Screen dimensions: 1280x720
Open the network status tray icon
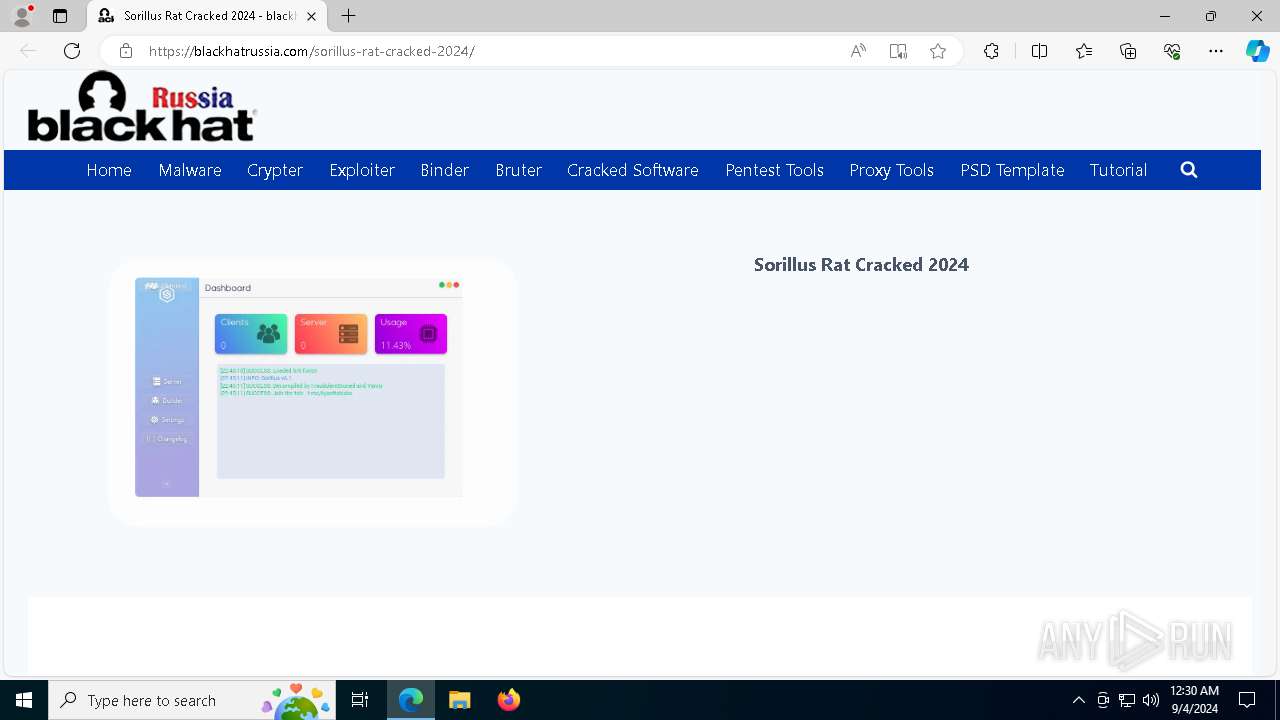pyautogui.click(x=1127, y=700)
